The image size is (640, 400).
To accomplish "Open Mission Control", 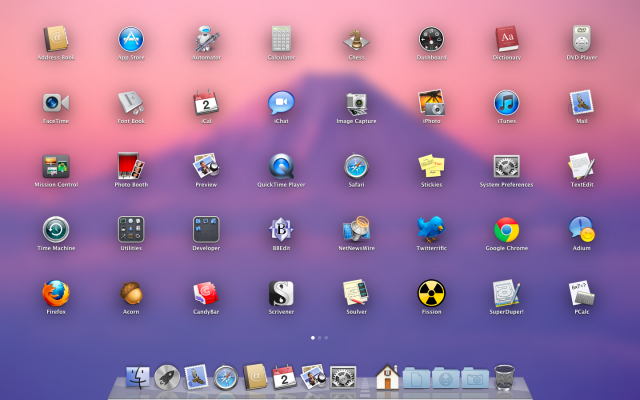I will click(x=56, y=166).
